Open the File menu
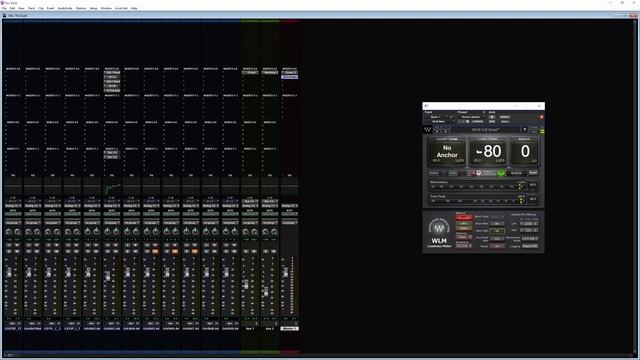The image size is (640, 360). click(x=4, y=8)
